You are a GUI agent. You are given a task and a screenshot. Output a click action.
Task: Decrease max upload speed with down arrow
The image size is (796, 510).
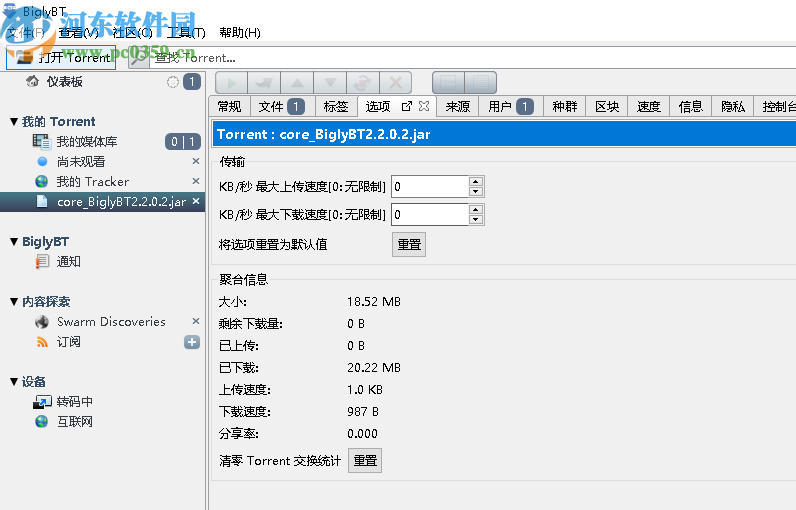click(476, 192)
